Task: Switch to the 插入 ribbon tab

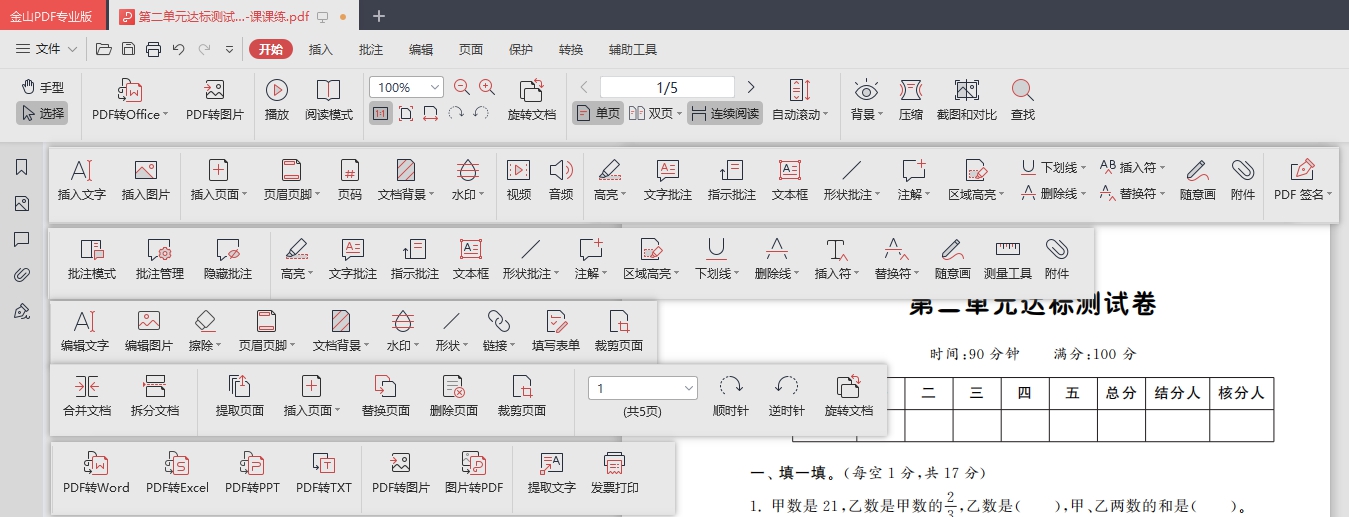Action: (x=321, y=49)
